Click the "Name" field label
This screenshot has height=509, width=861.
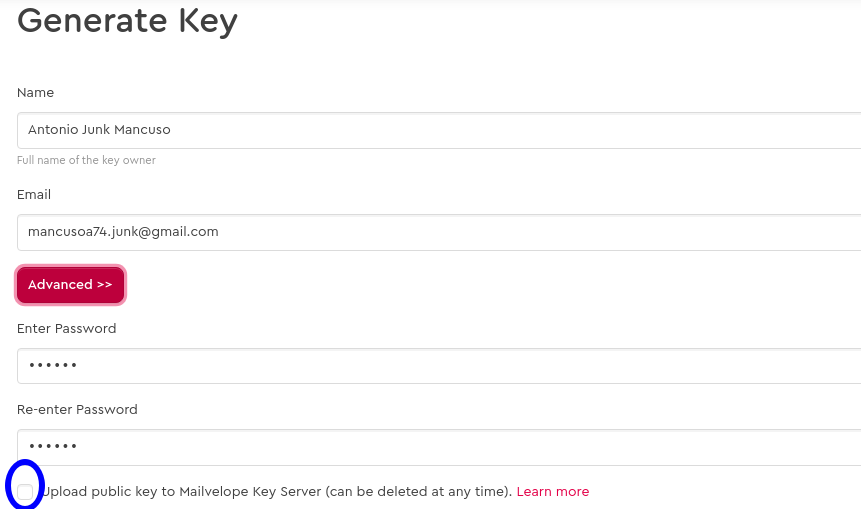tap(35, 92)
